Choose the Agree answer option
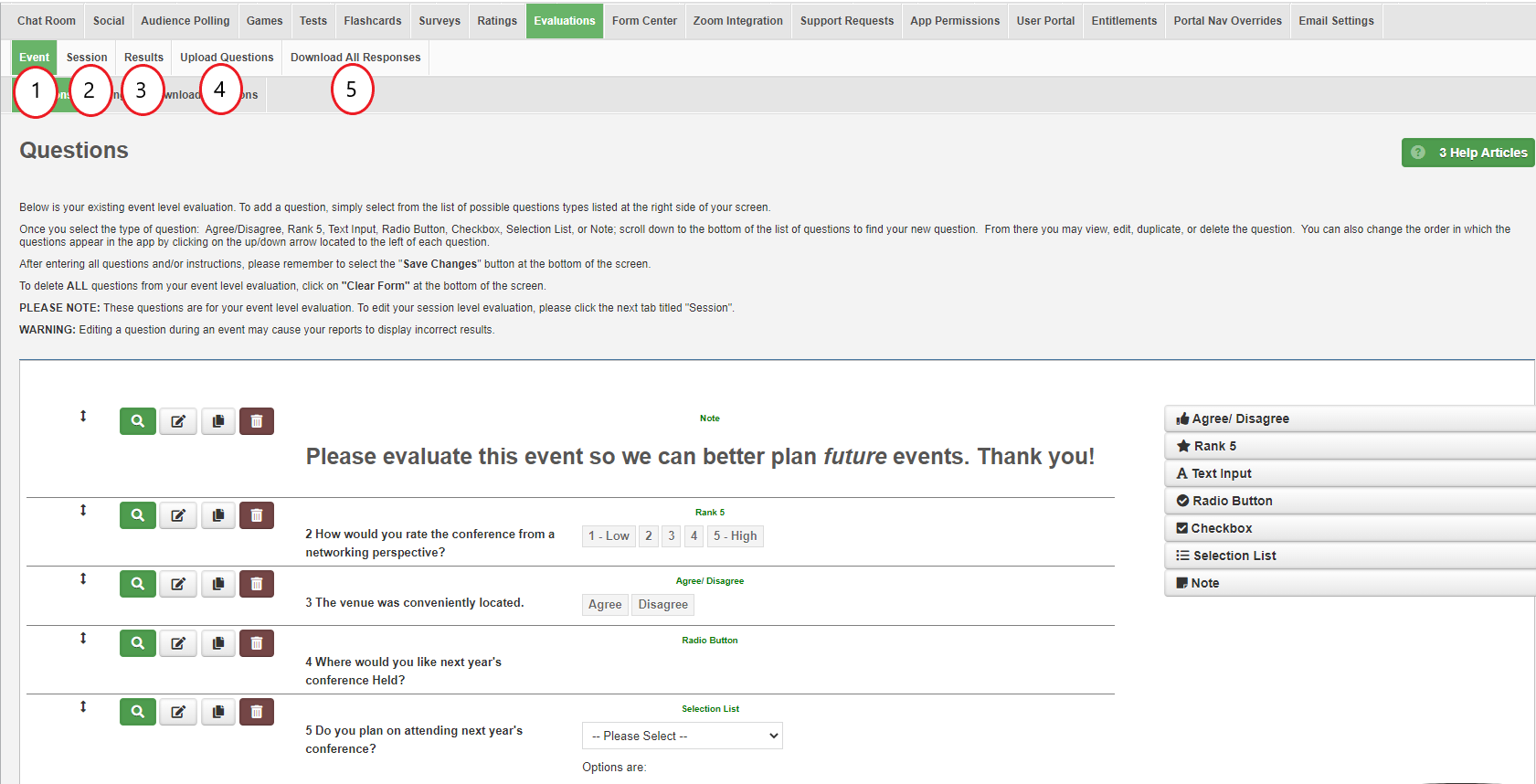The height and width of the screenshot is (784, 1536). [x=605, y=605]
